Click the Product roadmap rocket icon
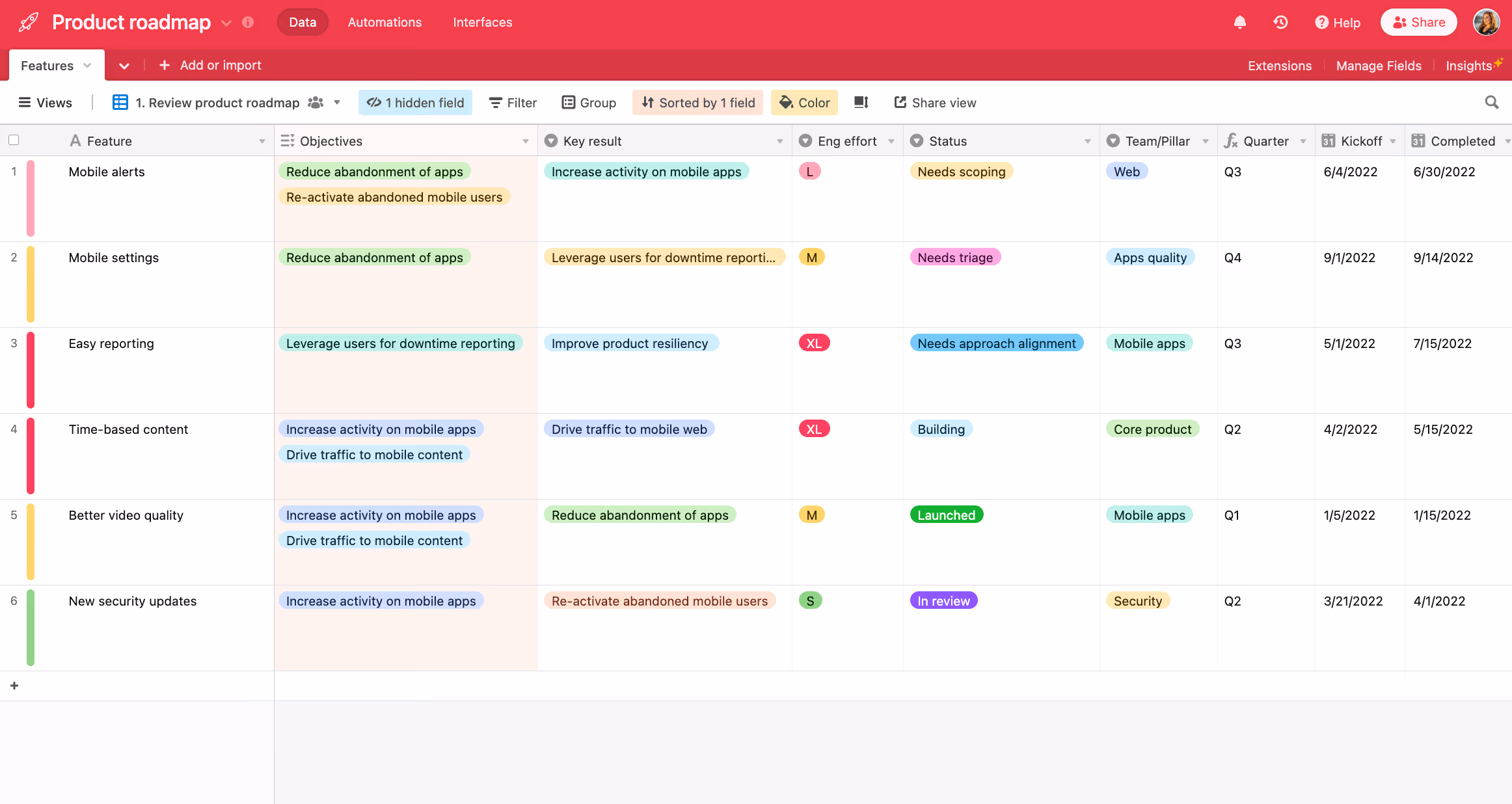1512x804 pixels. tap(29, 23)
